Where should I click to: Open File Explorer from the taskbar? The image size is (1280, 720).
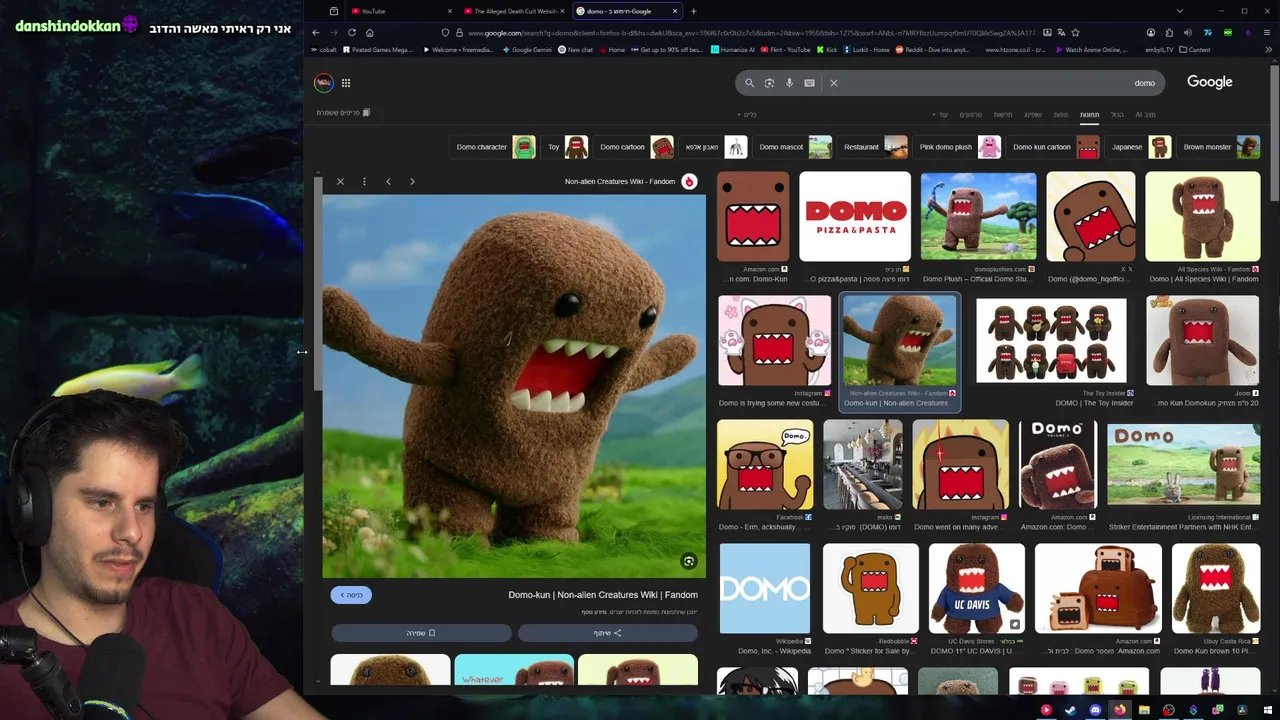[x=1144, y=710]
